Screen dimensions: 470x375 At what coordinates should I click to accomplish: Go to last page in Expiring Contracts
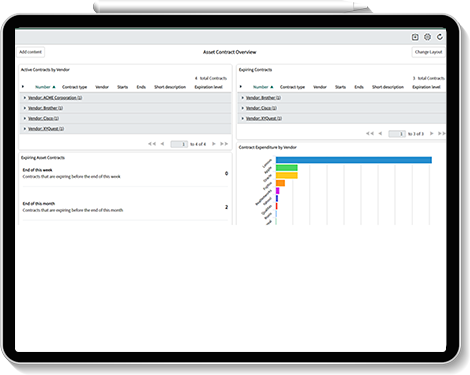tap(442, 134)
